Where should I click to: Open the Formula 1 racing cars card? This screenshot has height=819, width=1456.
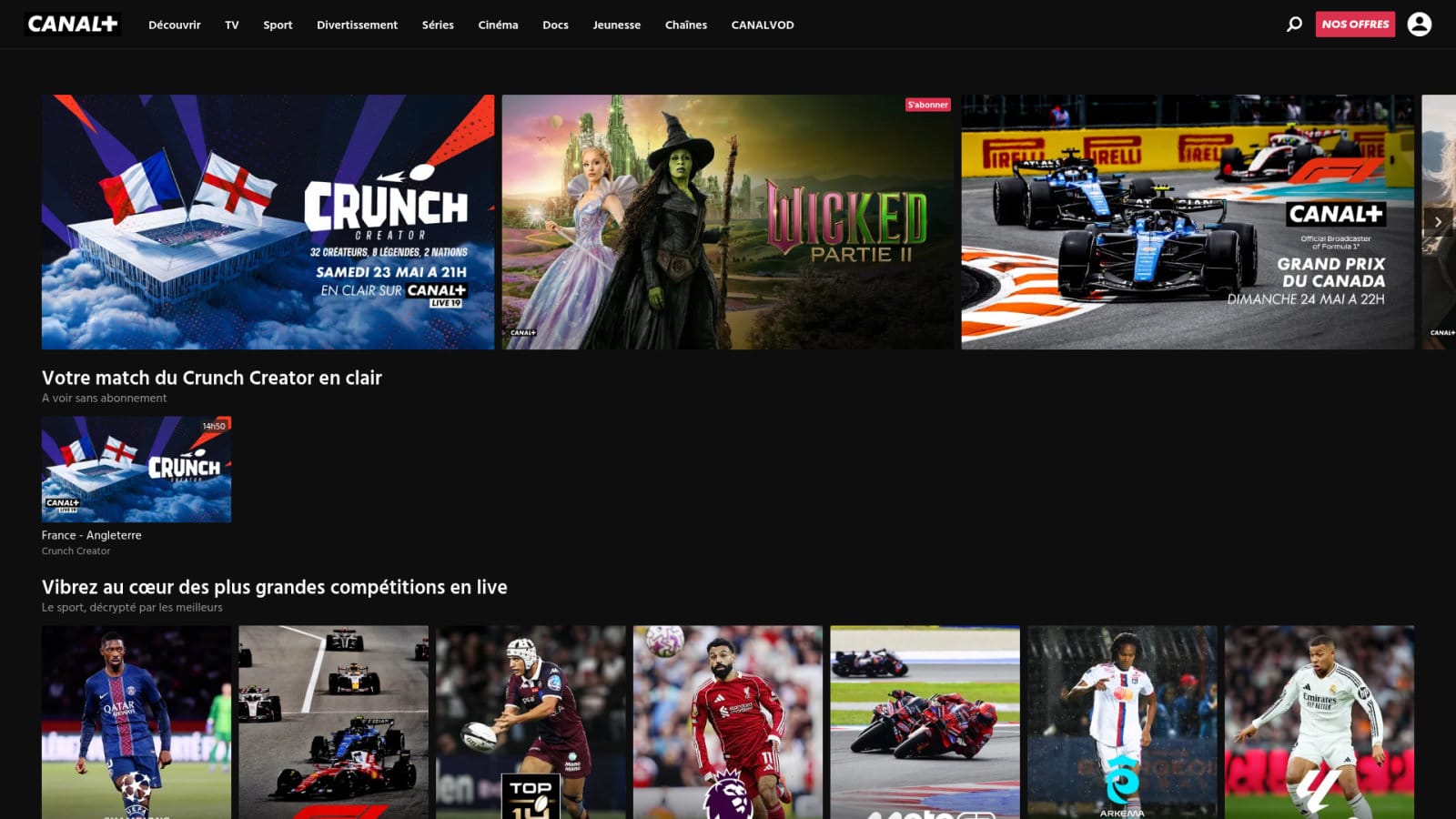point(333,722)
